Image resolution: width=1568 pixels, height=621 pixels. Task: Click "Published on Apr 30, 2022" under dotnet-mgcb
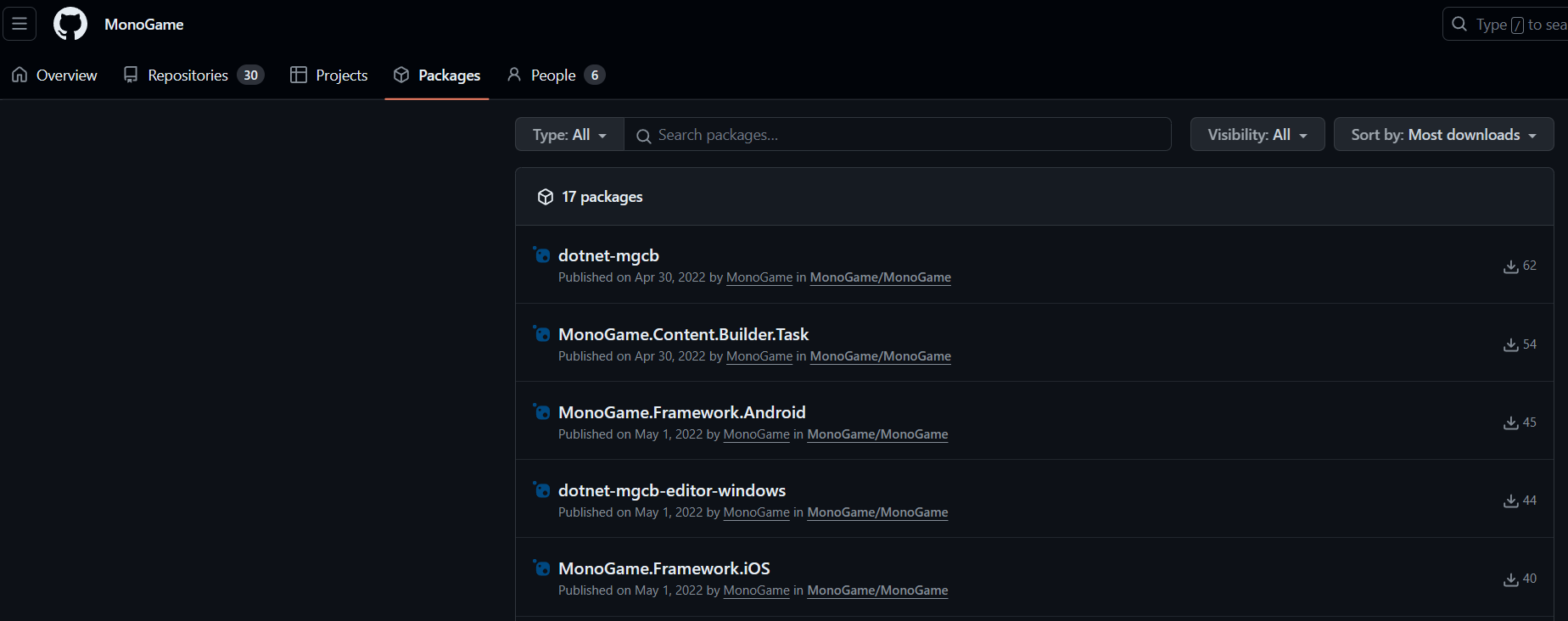coord(632,277)
